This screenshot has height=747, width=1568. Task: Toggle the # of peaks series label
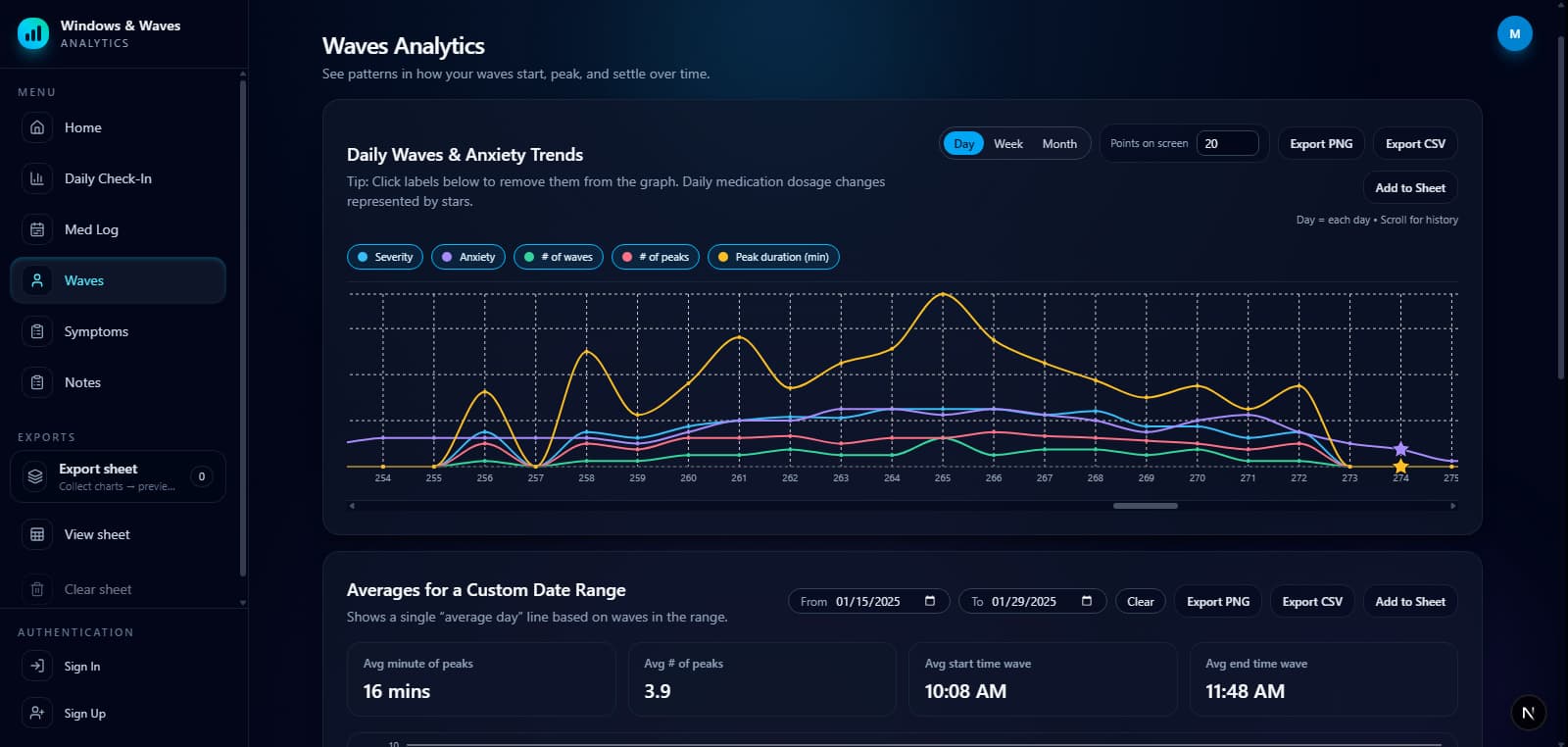(656, 257)
